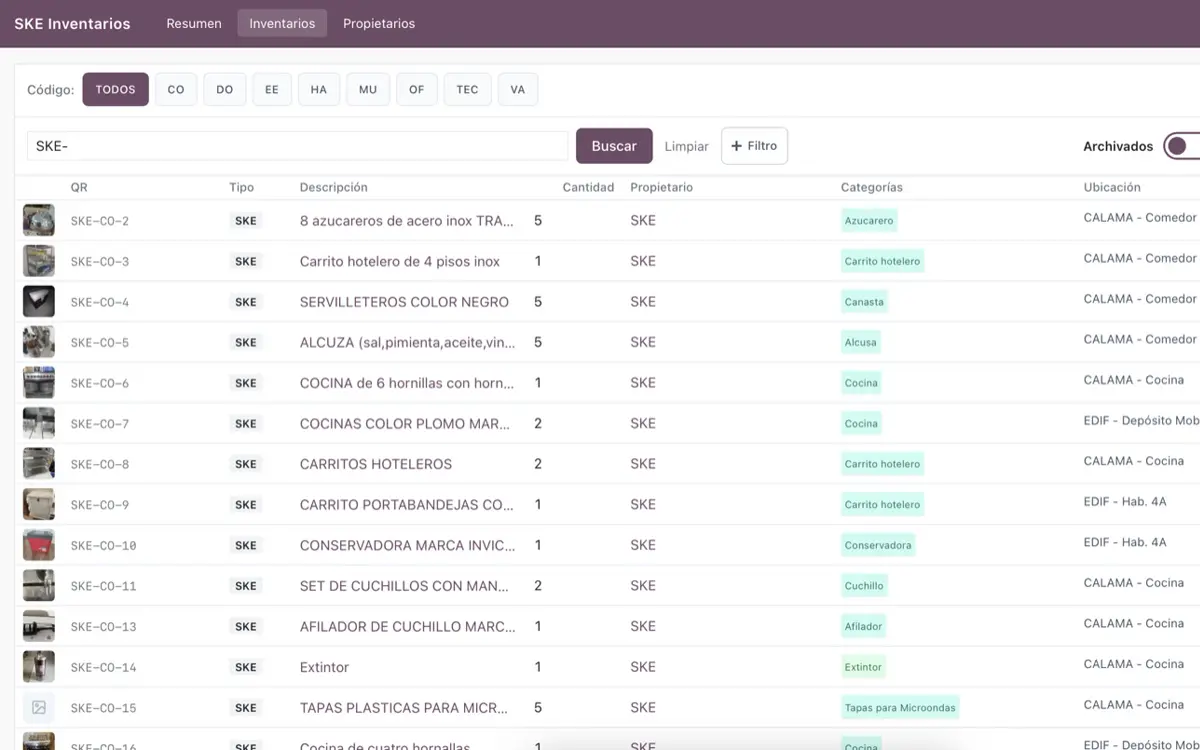Open thumbnail of SKE-CO-4 item

tap(39, 301)
